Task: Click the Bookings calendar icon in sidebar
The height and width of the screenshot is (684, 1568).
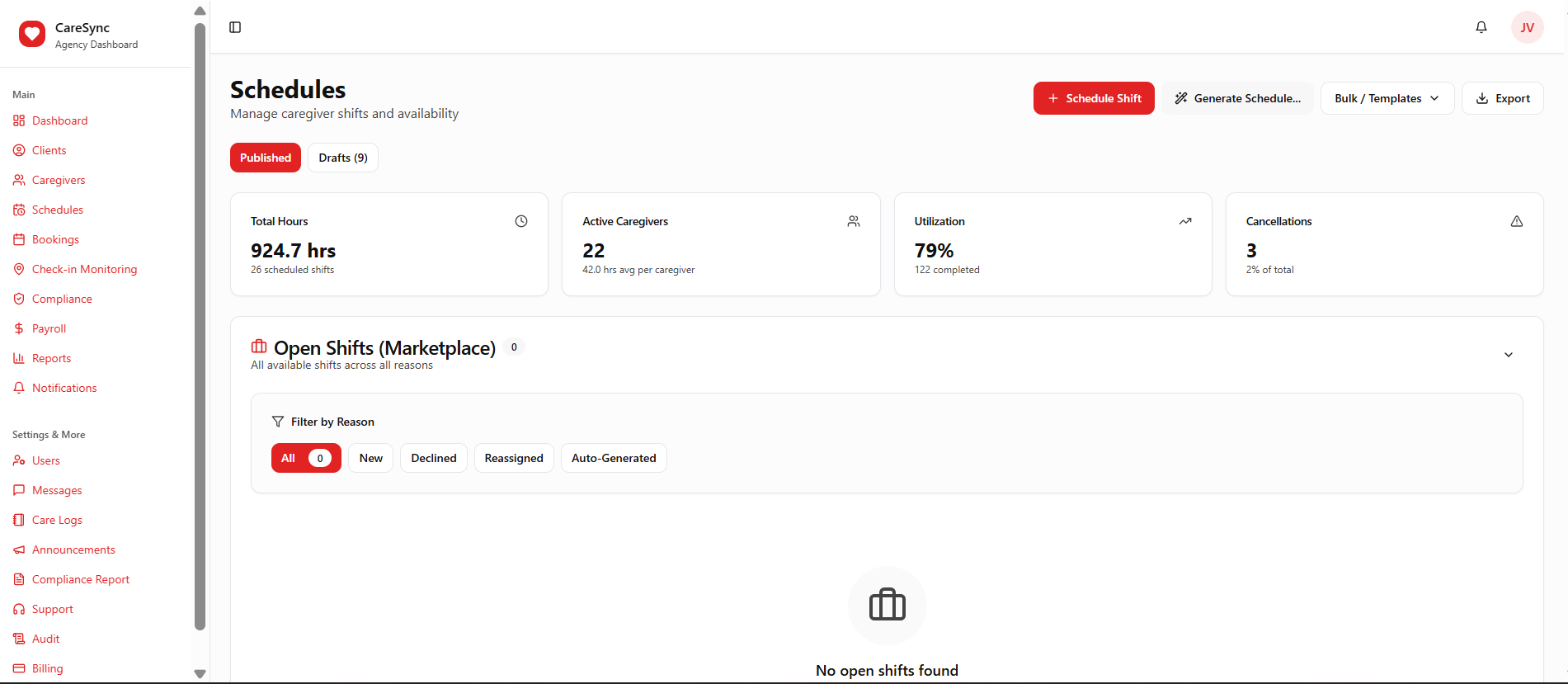Action: pyautogui.click(x=19, y=239)
